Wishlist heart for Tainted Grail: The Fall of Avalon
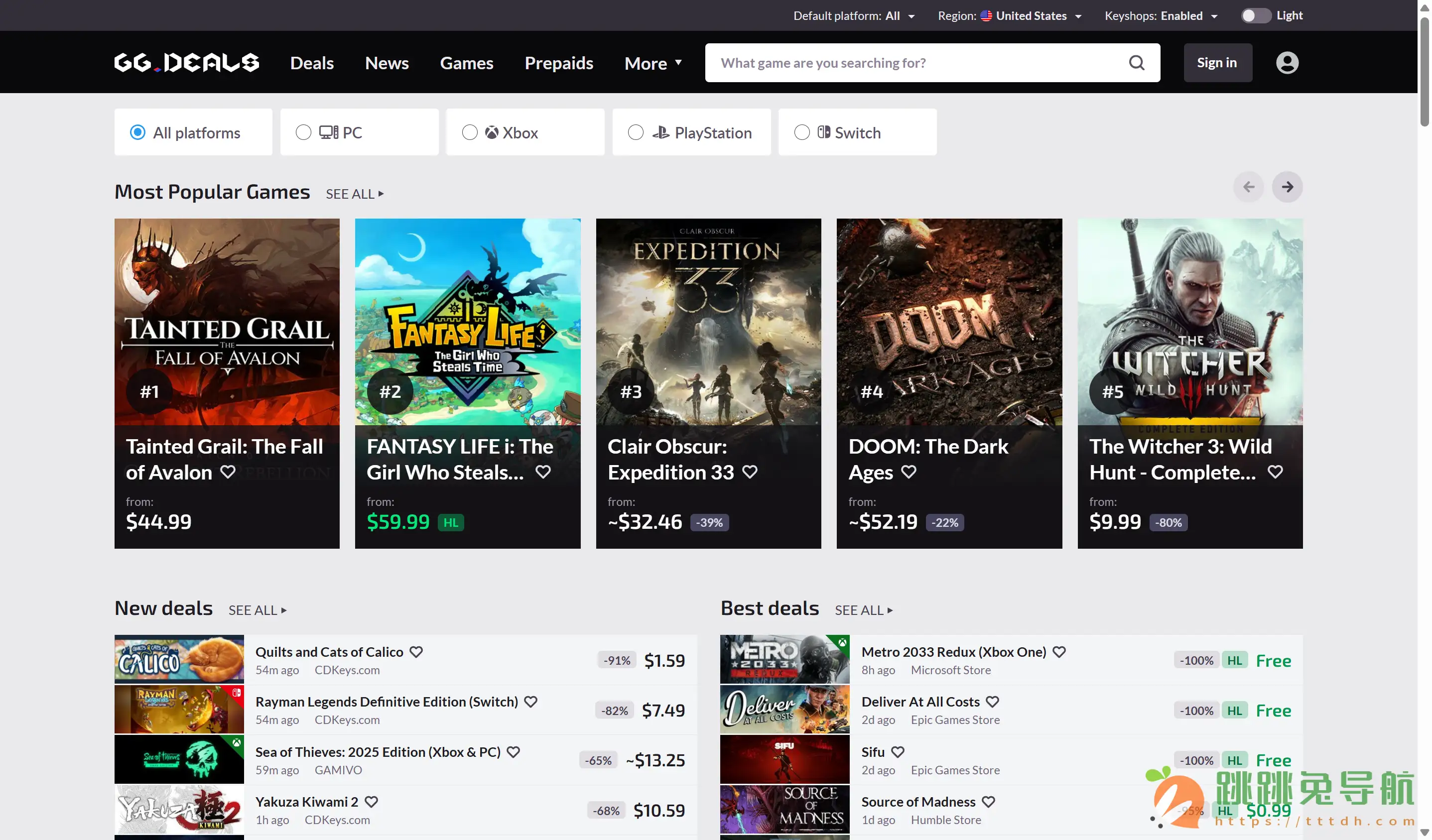Screen dimensions: 1432x840 (x=228, y=472)
